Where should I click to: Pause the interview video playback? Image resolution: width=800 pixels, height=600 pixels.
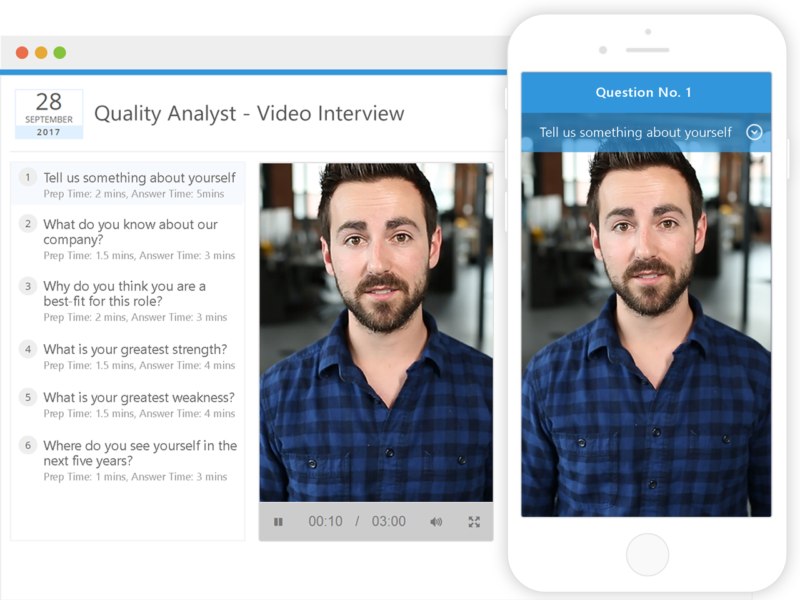pyautogui.click(x=278, y=522)
